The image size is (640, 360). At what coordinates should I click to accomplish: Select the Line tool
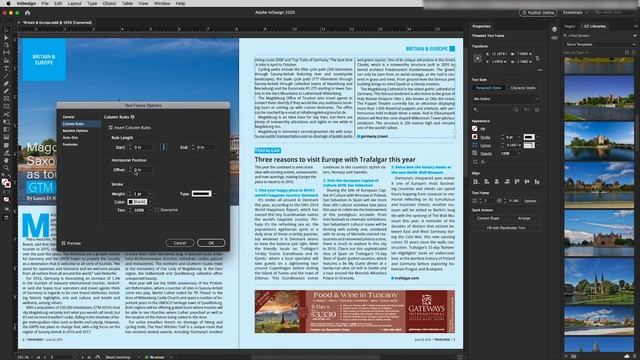tap(6, 76)
